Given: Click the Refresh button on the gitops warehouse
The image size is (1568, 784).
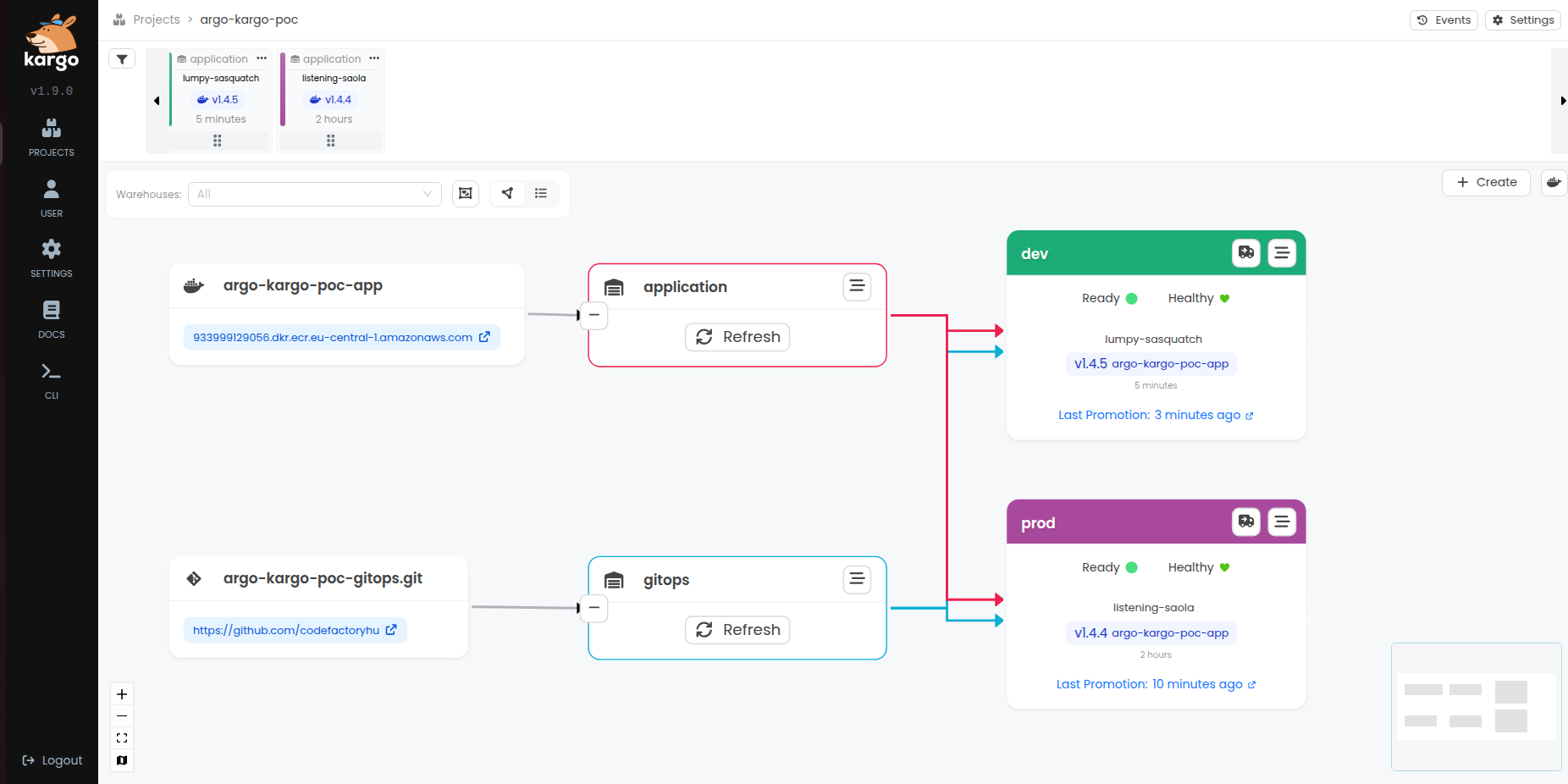Looking at the screenshot, I should pyautogui.click(x=737, y=630).
